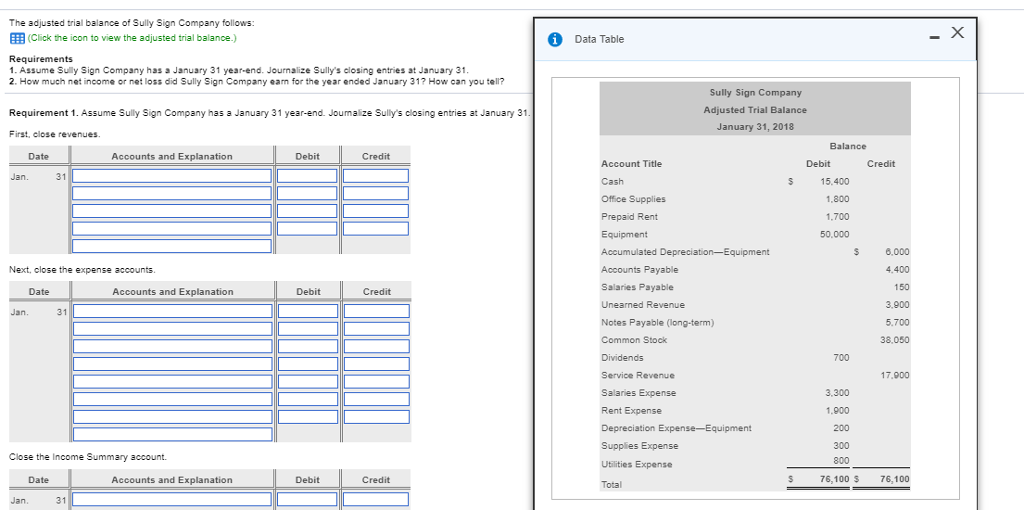Open the adjusted trial balance table icon

(17, 38)
